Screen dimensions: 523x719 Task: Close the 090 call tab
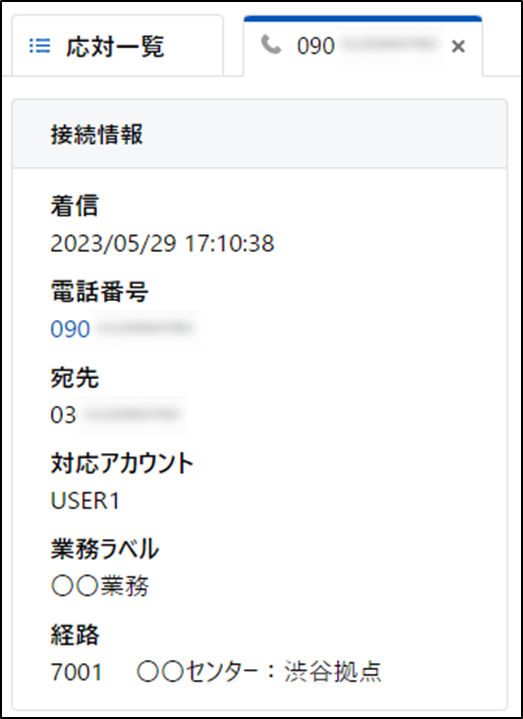(458, 46)
